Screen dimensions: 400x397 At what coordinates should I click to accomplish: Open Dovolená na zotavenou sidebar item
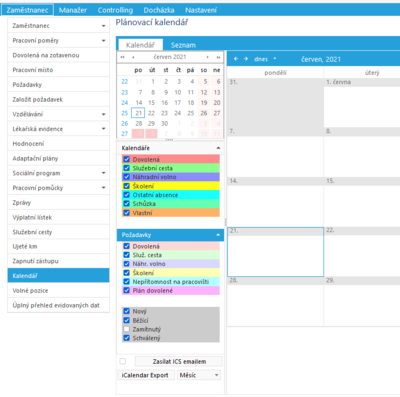(x=58, y=55)
